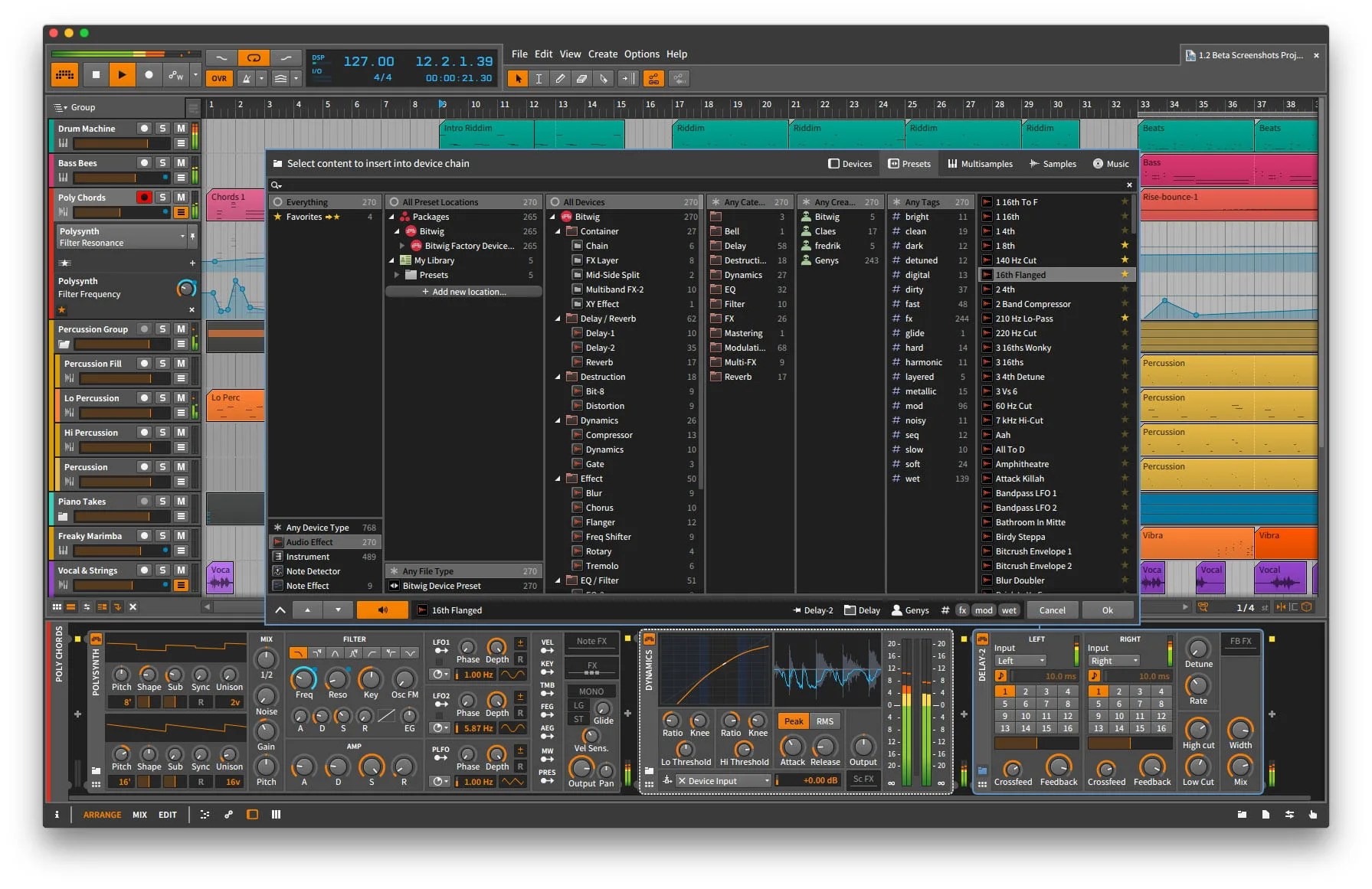Collapse the Delay / Reverb folder
1372x889 pixels.
point(558,318)
